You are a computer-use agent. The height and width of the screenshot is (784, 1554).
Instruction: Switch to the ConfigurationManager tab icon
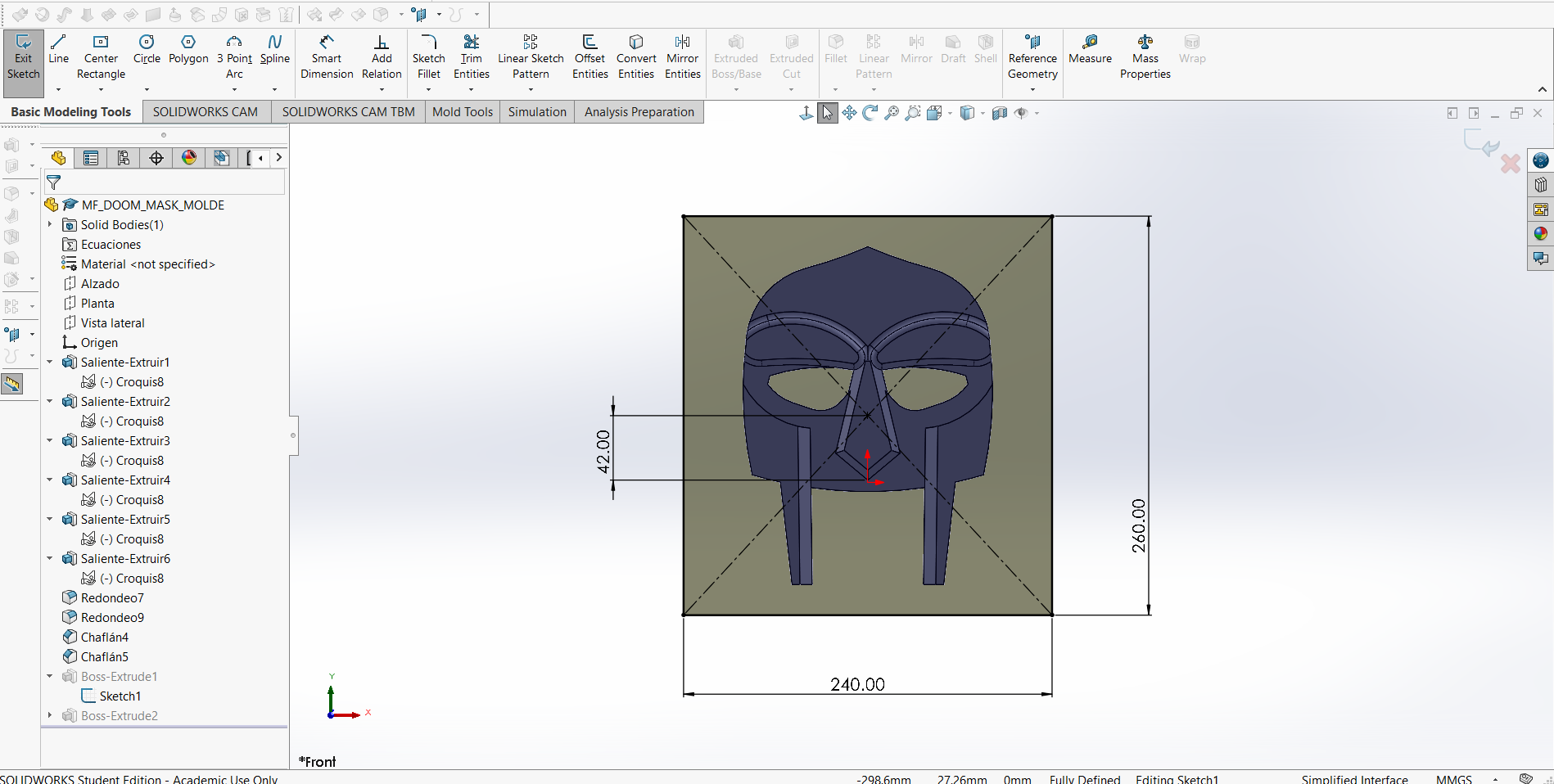[124, 158]
